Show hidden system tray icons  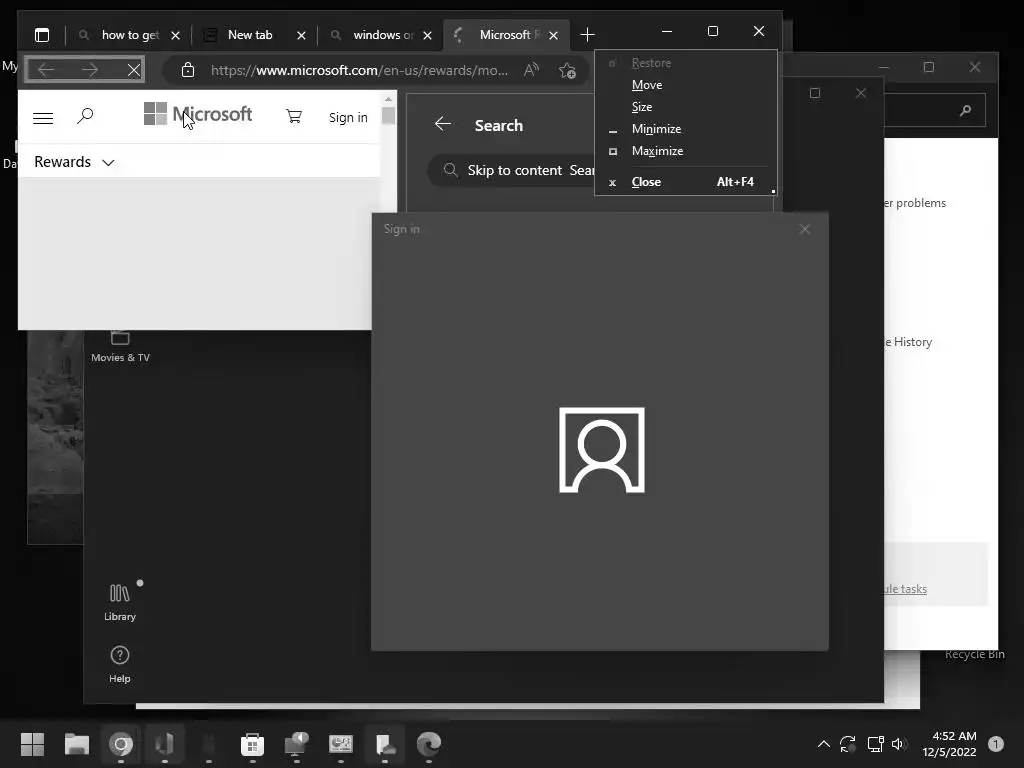(824, 744)
